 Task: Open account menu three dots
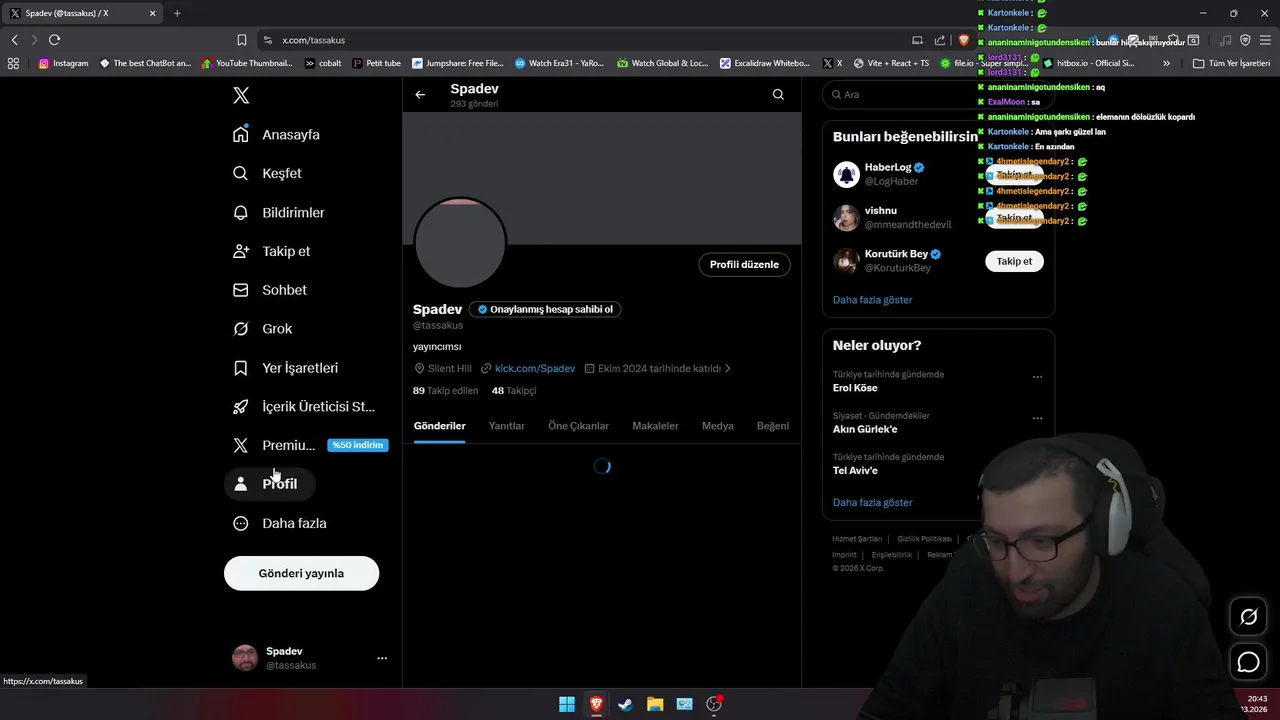pos(382,658)
